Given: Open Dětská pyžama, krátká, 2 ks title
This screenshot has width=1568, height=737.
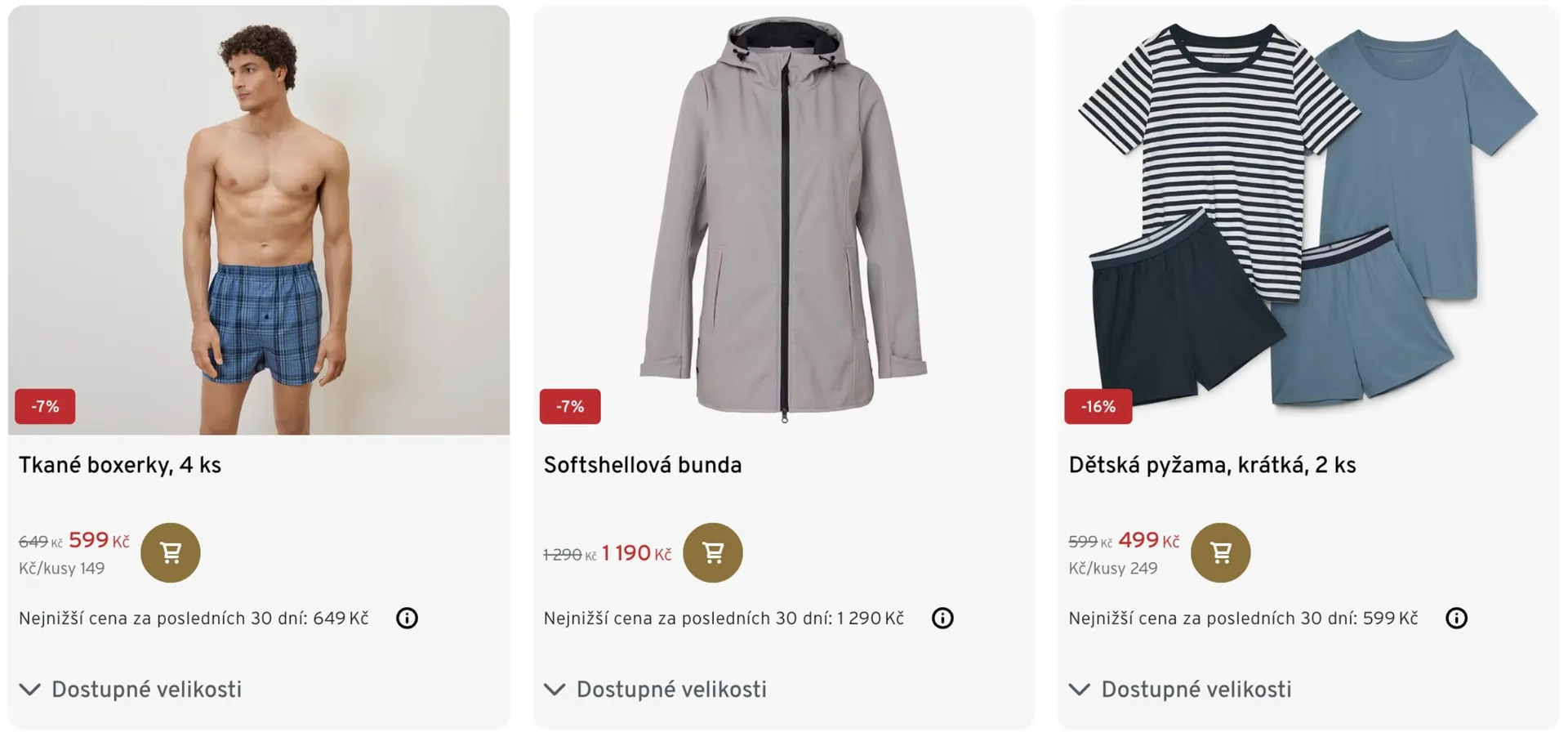Looking at the screenshot, I should 1212,465.
